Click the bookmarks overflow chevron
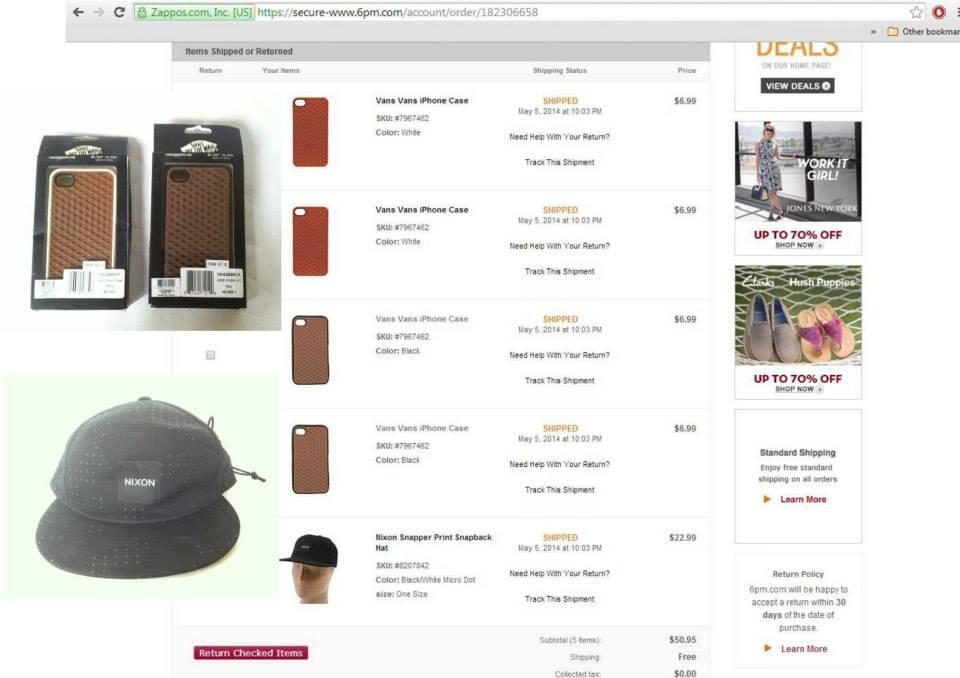This screenshot has width=960, height=678. point(873,32)
